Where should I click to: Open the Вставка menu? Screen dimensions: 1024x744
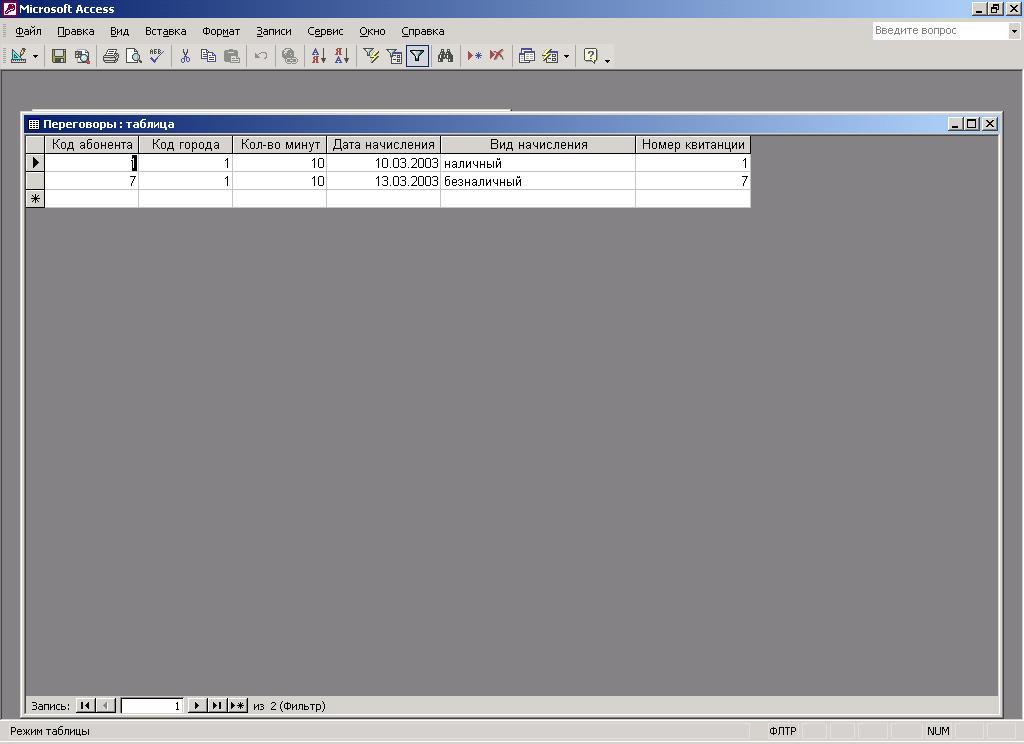click(165, 31)
